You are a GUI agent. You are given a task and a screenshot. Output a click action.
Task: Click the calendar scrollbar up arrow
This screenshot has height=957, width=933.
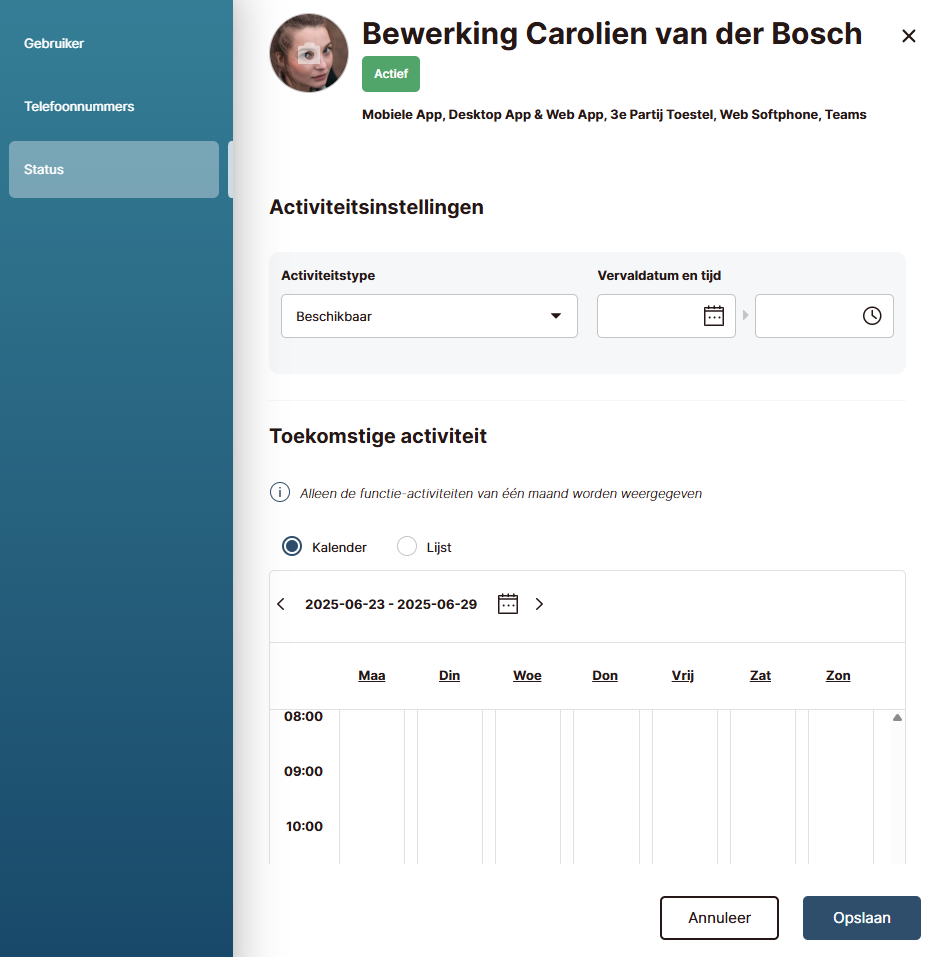point(897,718)
